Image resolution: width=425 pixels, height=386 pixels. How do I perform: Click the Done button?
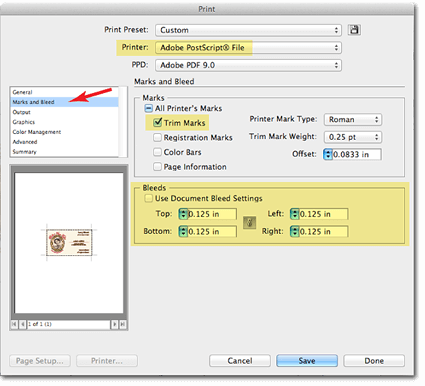tap(374, 361)
